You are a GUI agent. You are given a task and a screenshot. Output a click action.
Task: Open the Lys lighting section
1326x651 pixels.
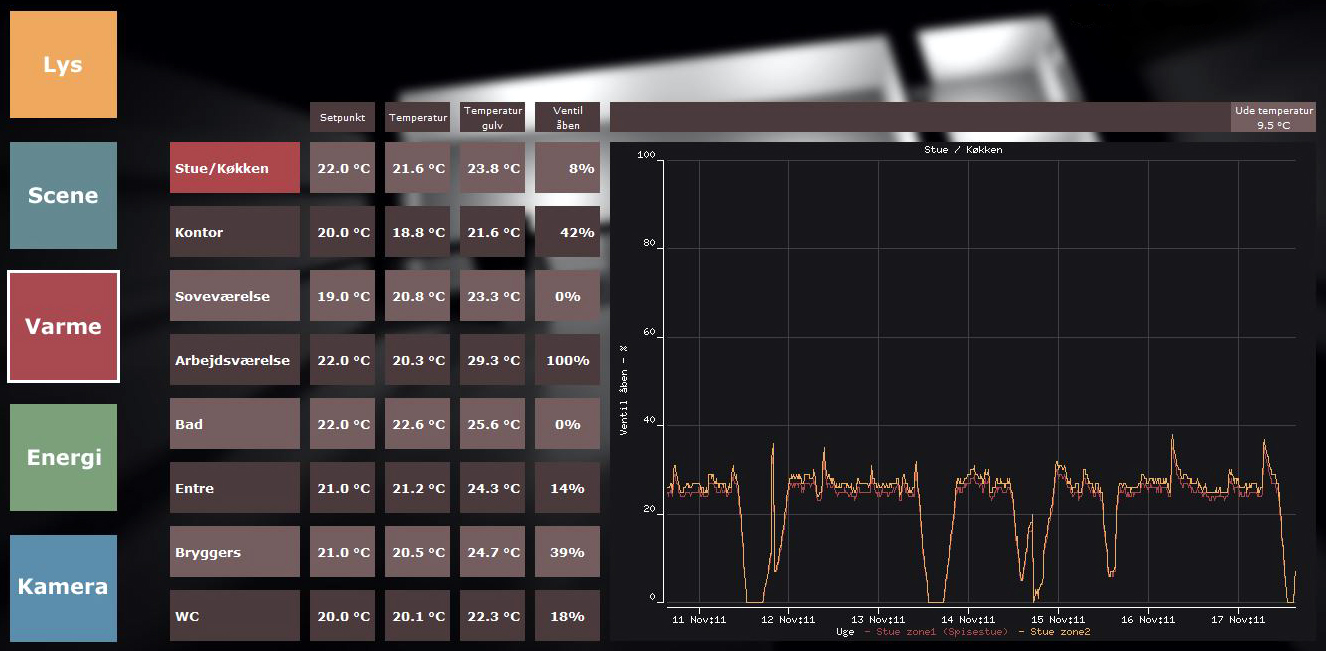tap(63, 65)
